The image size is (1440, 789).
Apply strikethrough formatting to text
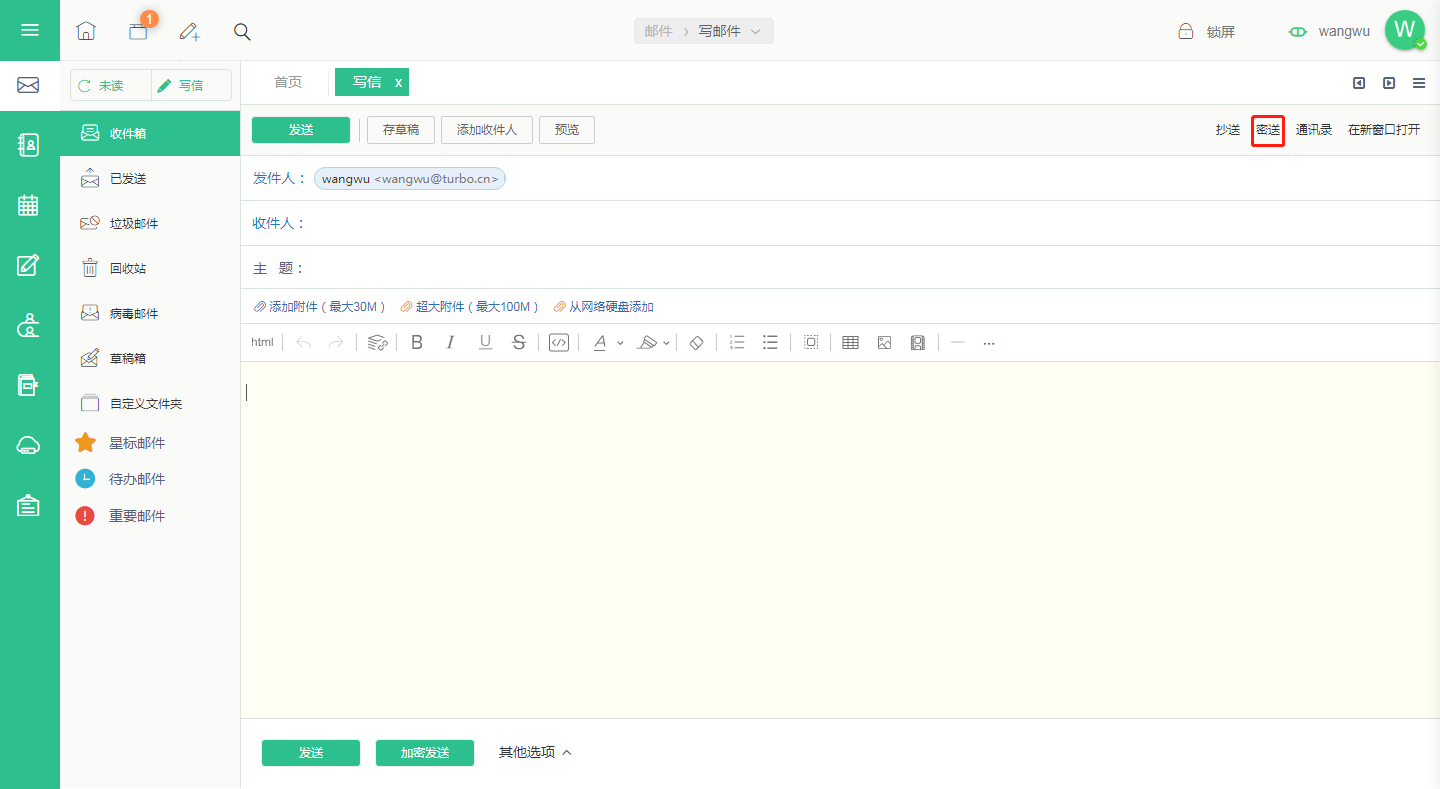click(518, 343)
